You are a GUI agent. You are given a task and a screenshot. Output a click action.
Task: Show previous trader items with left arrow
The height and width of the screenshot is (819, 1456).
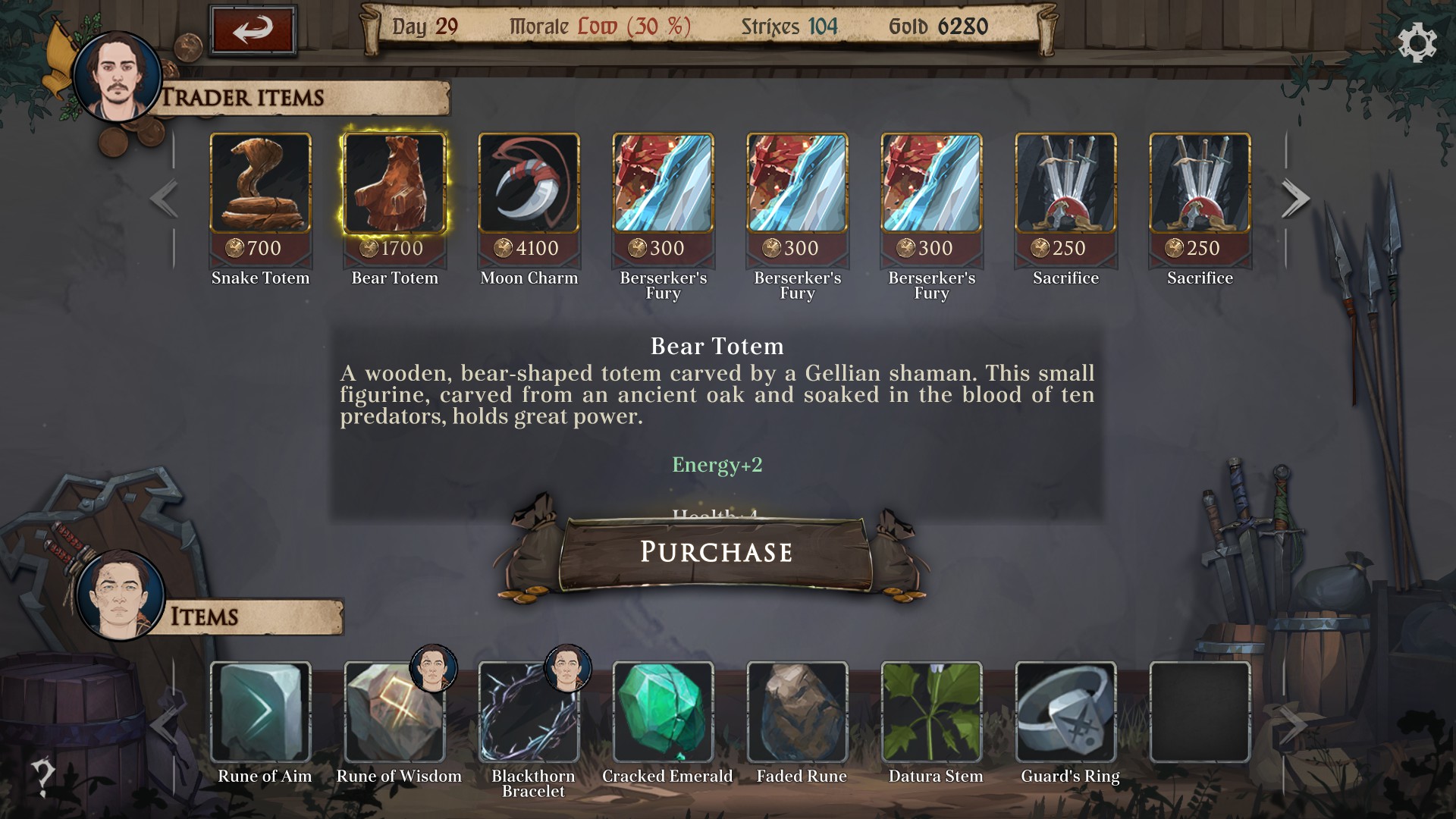click(x=164, y=199)
